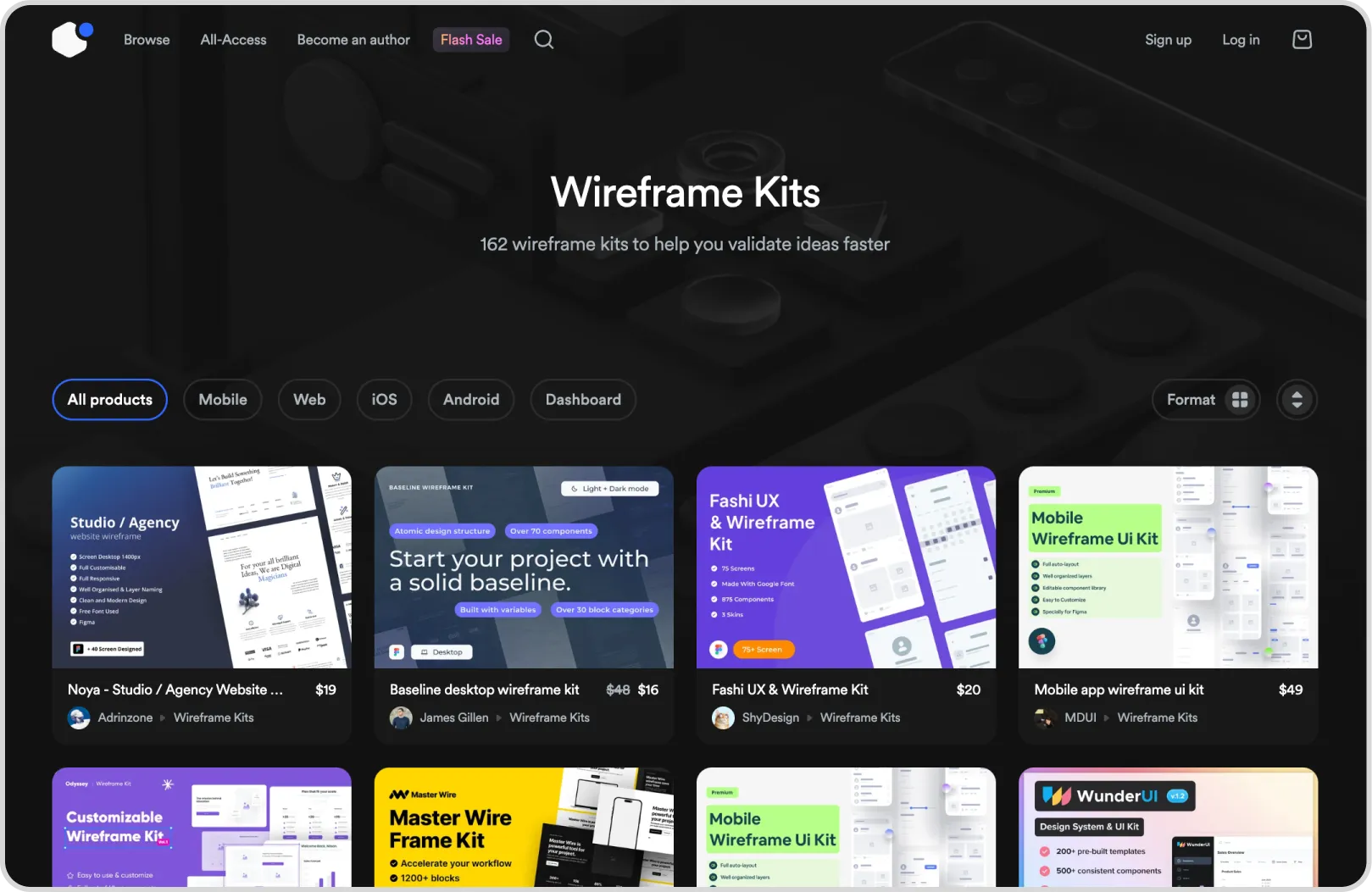Open the sort order dropdown button
Image resolution: width=1372 pixels, height=892 pixels.
1297,400
